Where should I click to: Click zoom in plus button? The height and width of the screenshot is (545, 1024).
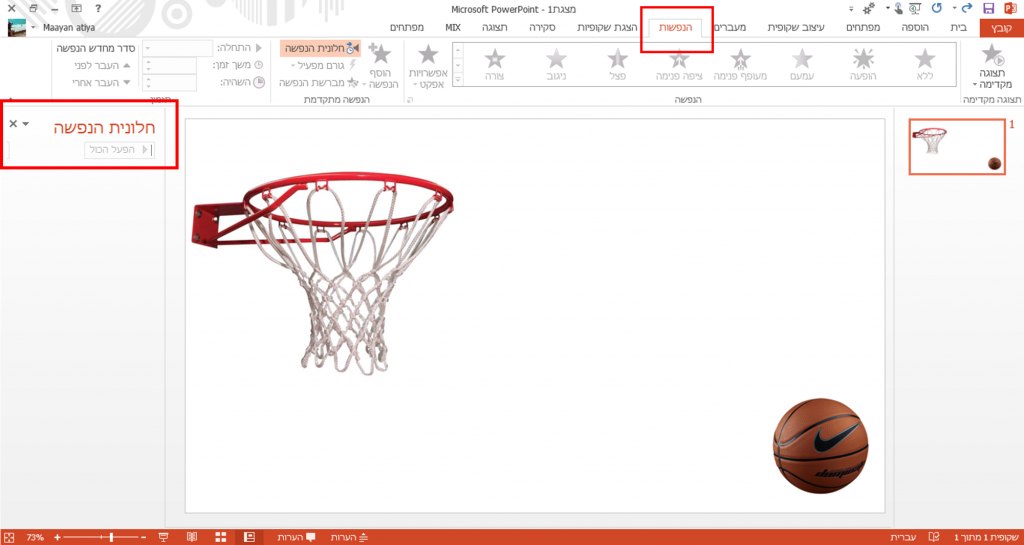click(57, 537)
